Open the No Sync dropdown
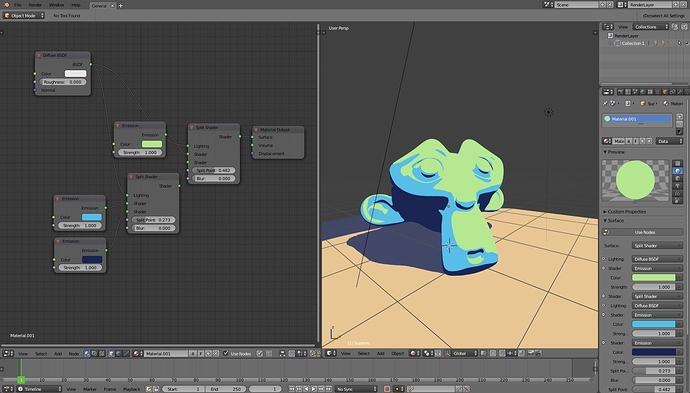 356,389
